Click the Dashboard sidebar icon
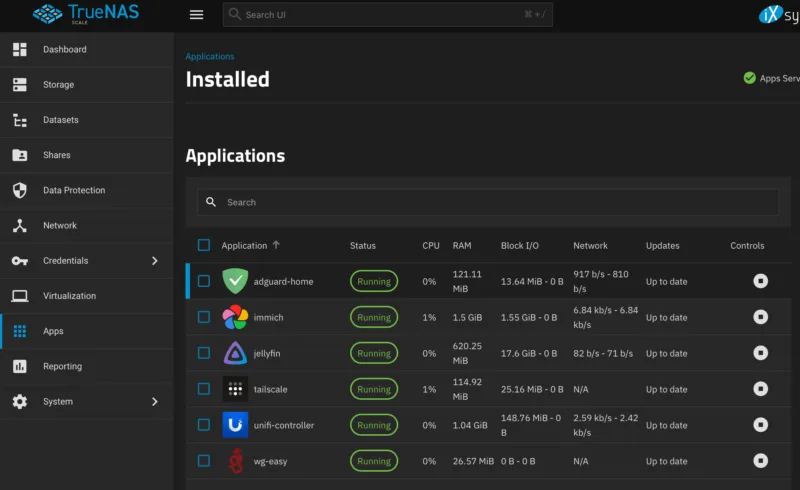This screenshot has width=800, height=490. pyautogui.click(x=20, y=50)
